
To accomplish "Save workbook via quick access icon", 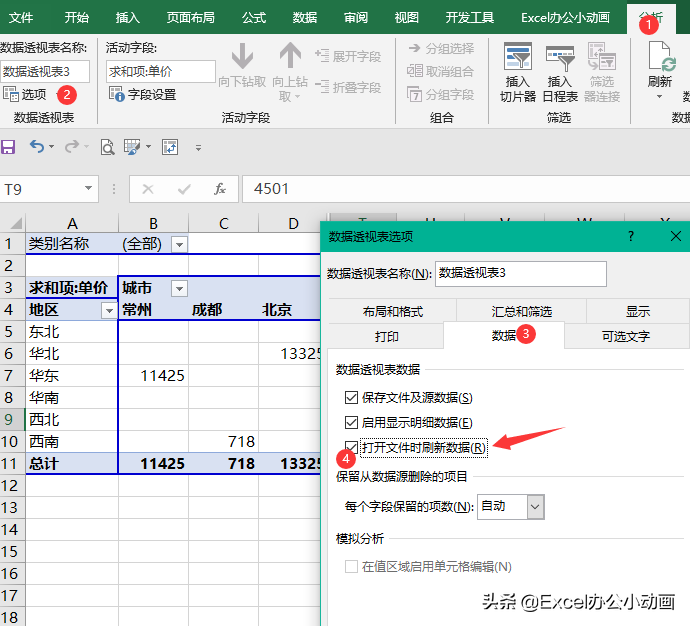I will 8,147.
